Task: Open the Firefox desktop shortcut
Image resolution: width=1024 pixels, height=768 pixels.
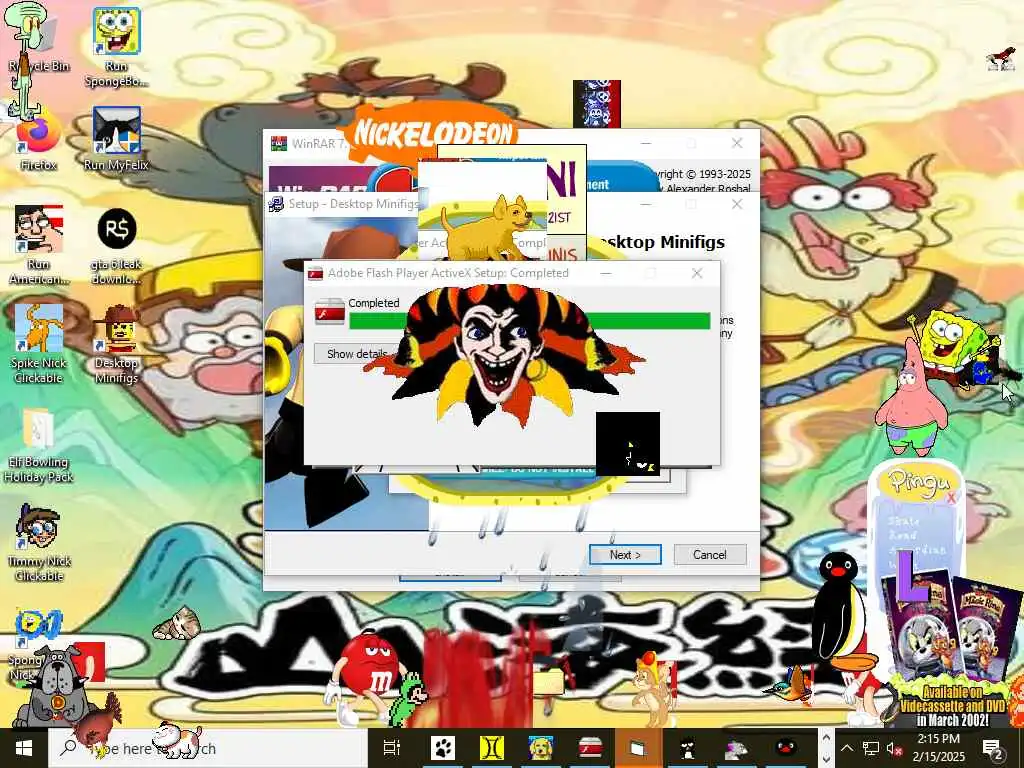Action: click(x=38, y=142)
